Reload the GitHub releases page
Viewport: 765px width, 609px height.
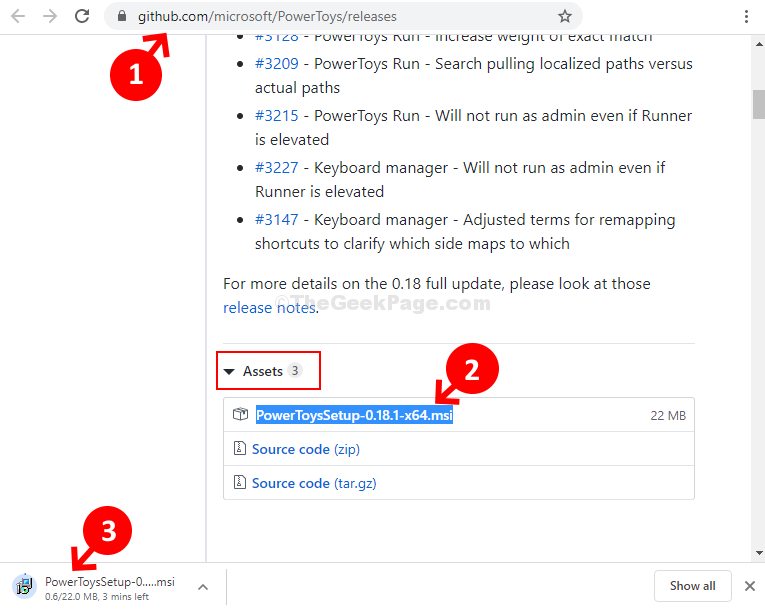point(82,16)
